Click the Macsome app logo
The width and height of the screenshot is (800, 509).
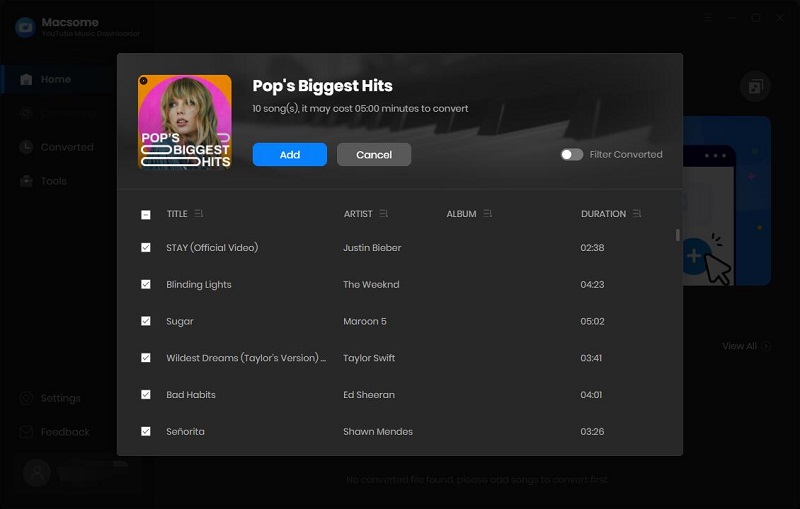point(26,28)
